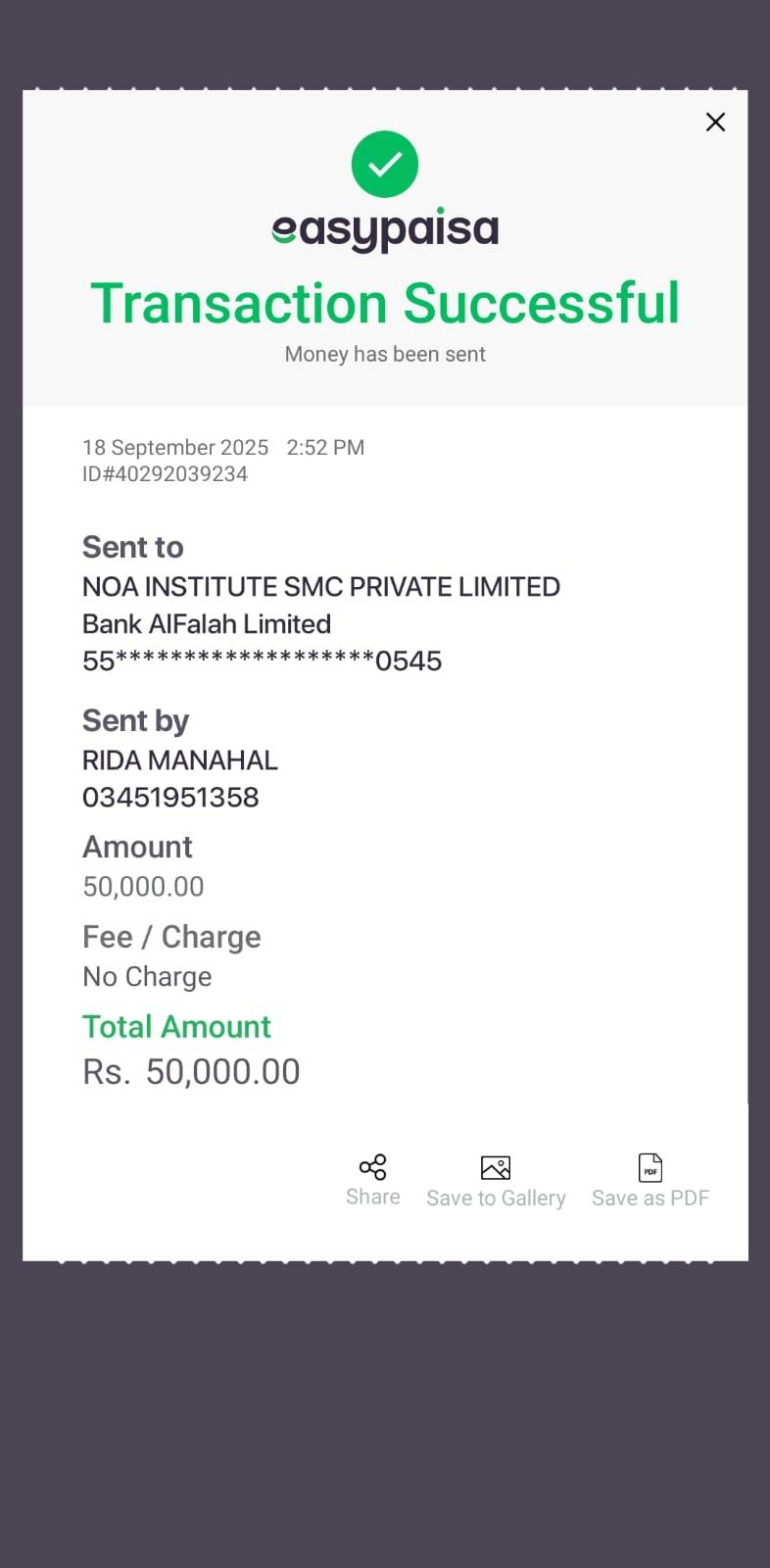Click the Money has been sent subtitle

pyautogui.click(x=385, y=355)
